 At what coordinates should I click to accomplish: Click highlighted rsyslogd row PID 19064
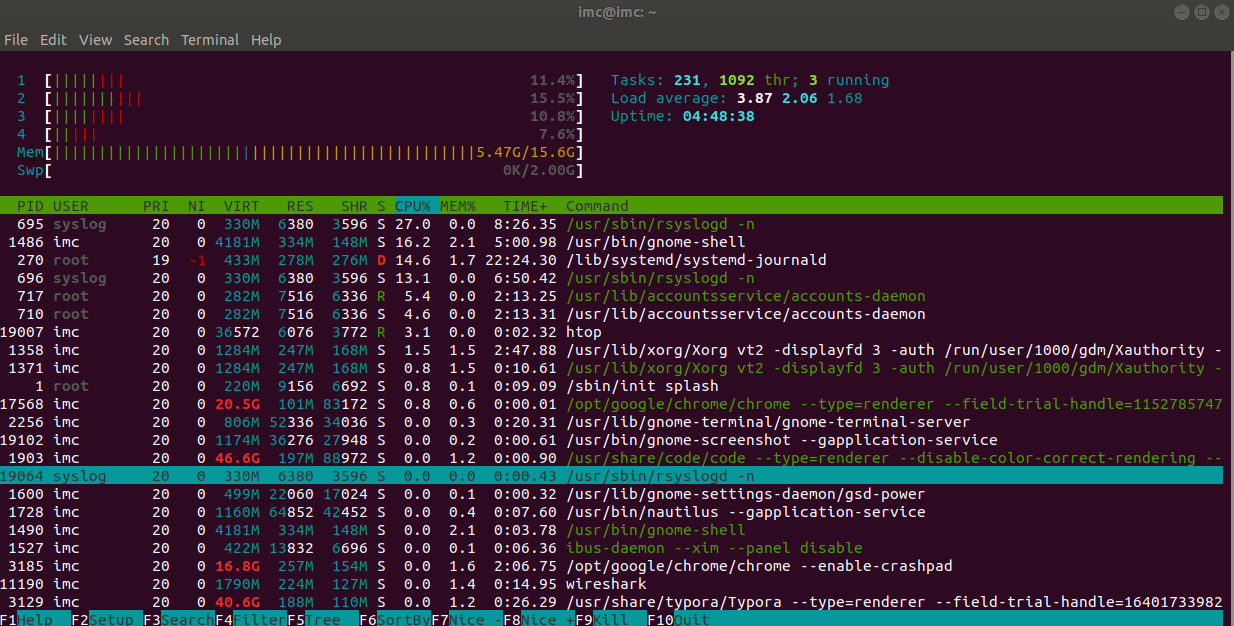612,476
